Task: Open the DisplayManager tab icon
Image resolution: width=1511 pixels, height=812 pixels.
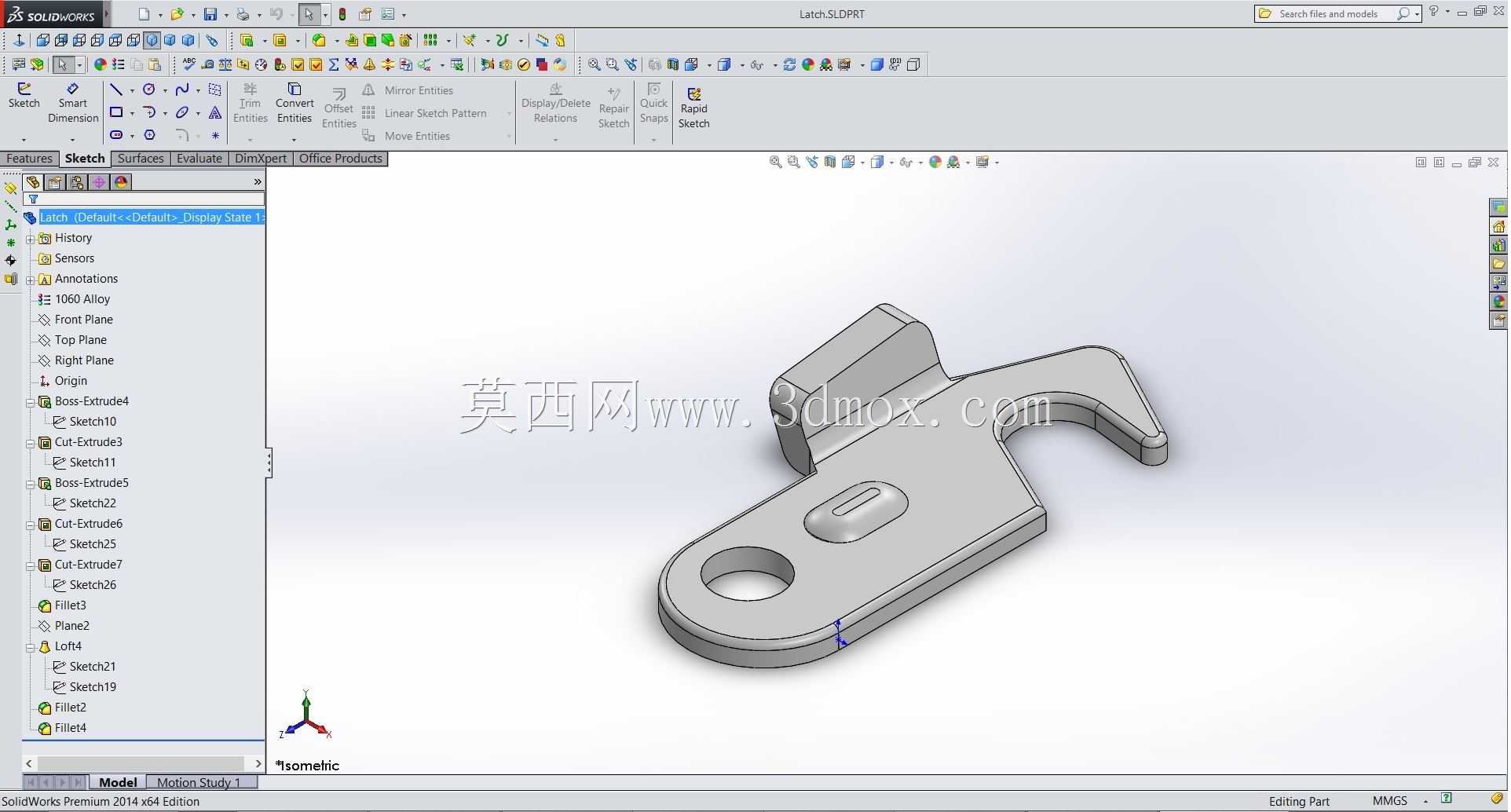Action: [x=121, y=182]
